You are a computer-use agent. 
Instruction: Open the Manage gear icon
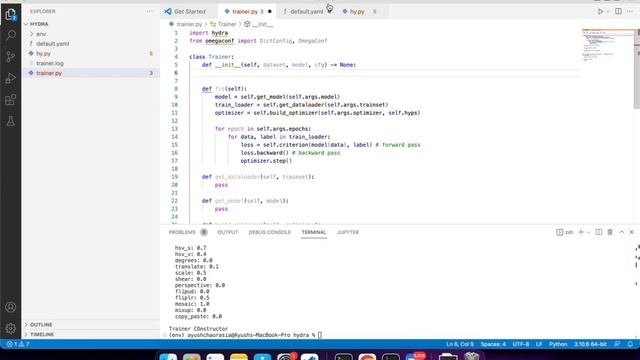pyautogui.click(x=11, y=328)
